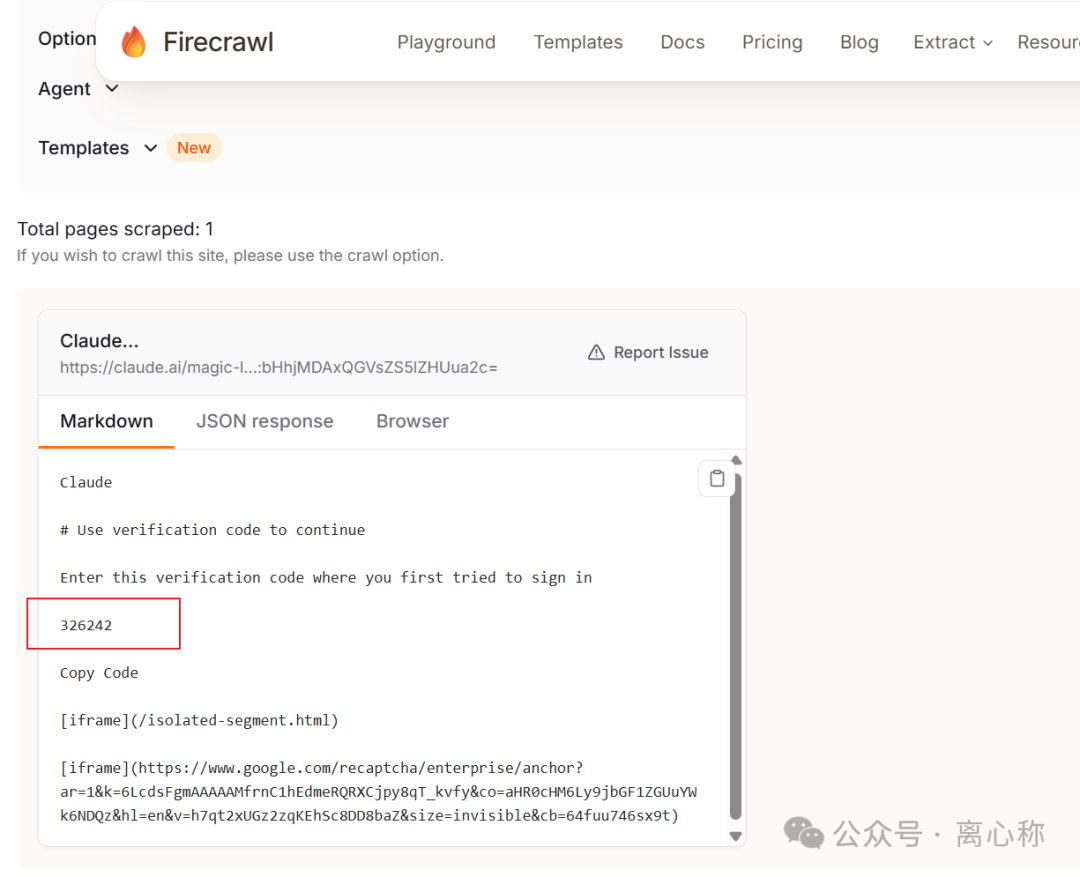The width and height of the screenshot is (1080, 877).
Task: Open the Templates options dropdown
Action: 96,148
